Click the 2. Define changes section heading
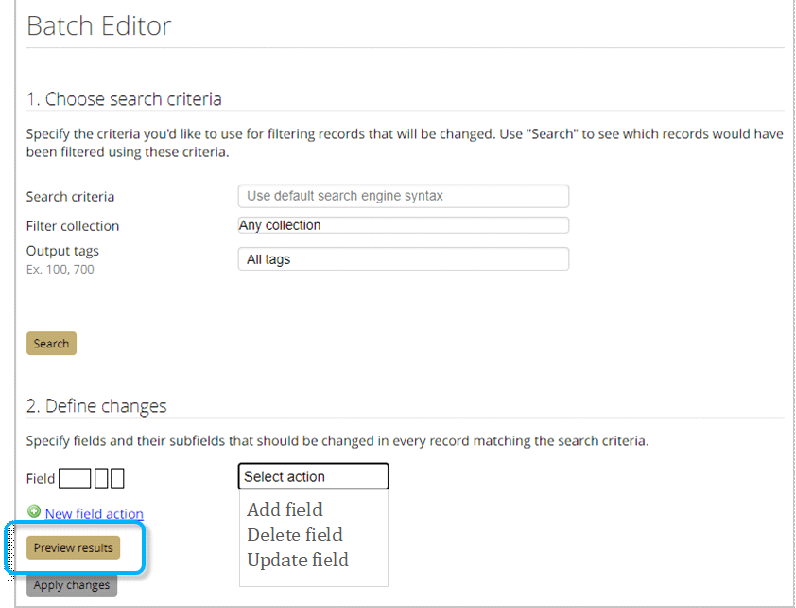This screenshot has height=608, width=796. [x=96, y=406]
